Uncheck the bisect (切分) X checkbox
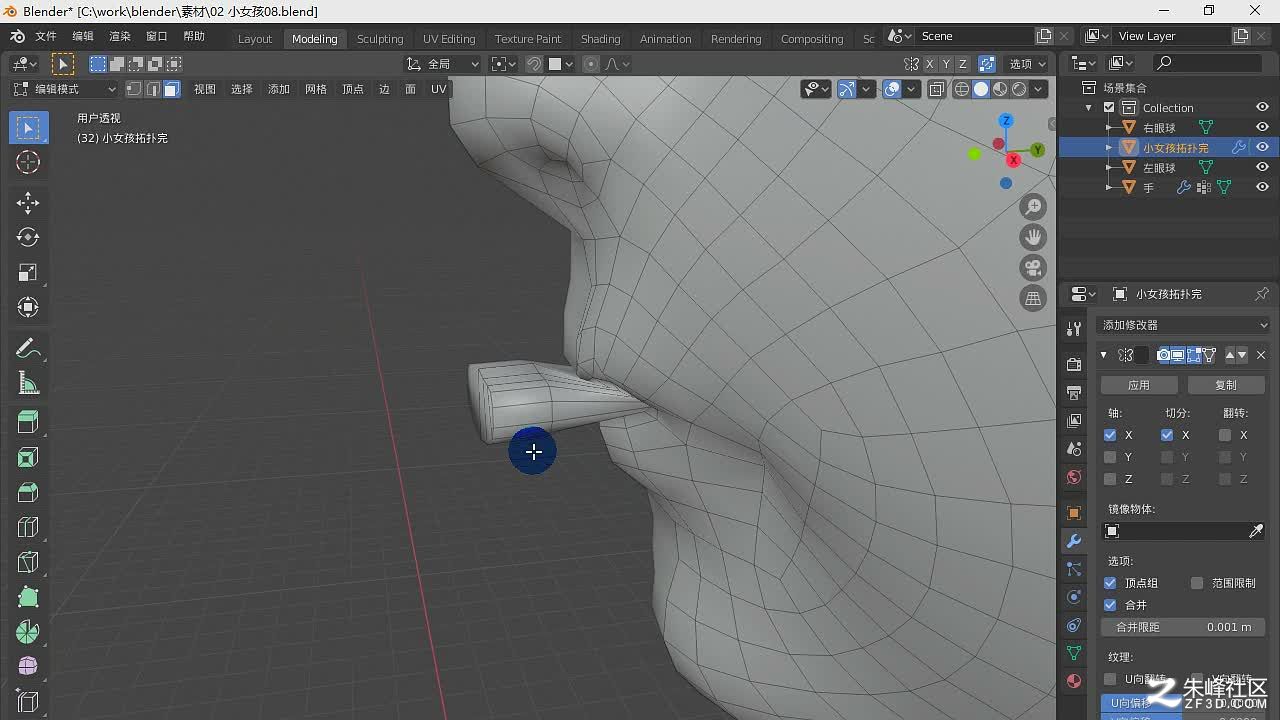 coord(1167,435)
